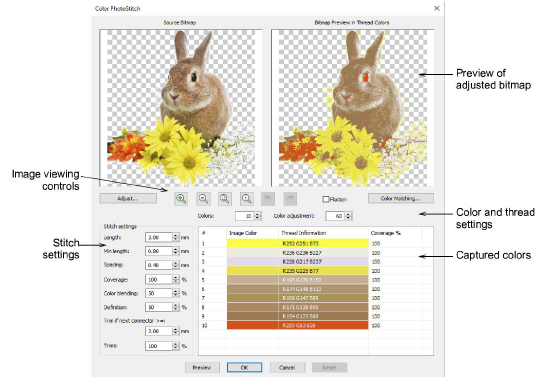The width and height of the screenshot is (547, 392).
Task: Select the thread info cell in row 8
Action: [323, 307]
